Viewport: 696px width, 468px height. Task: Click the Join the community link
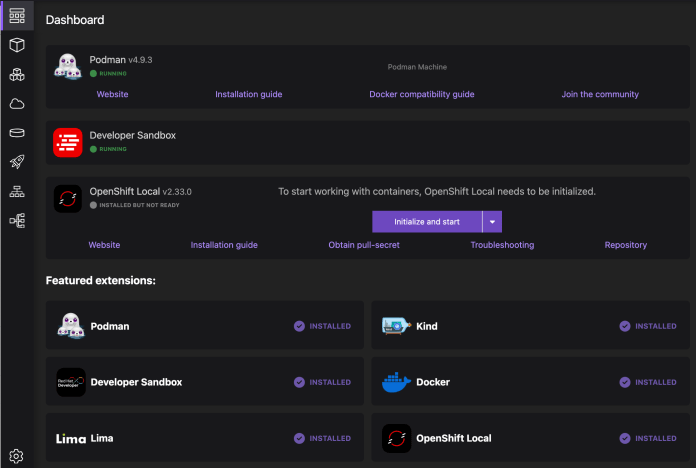pos(600,94)
